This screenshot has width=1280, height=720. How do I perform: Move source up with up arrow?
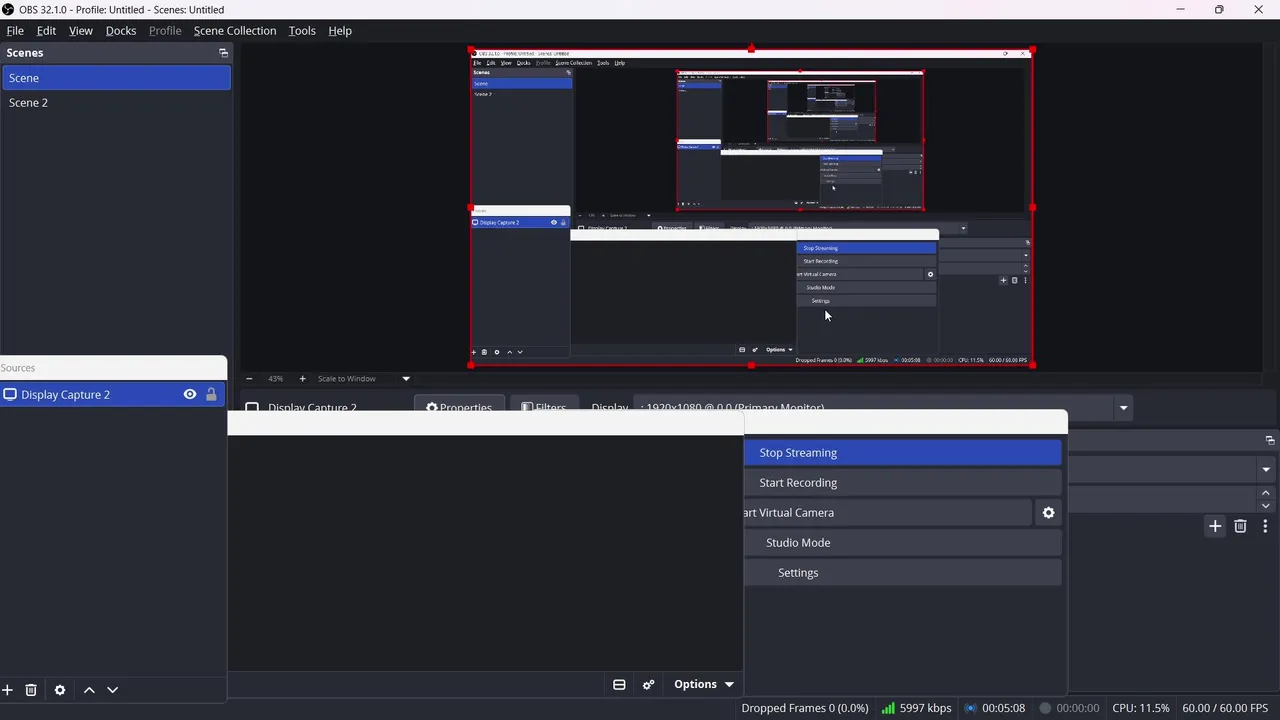(89, 690)
